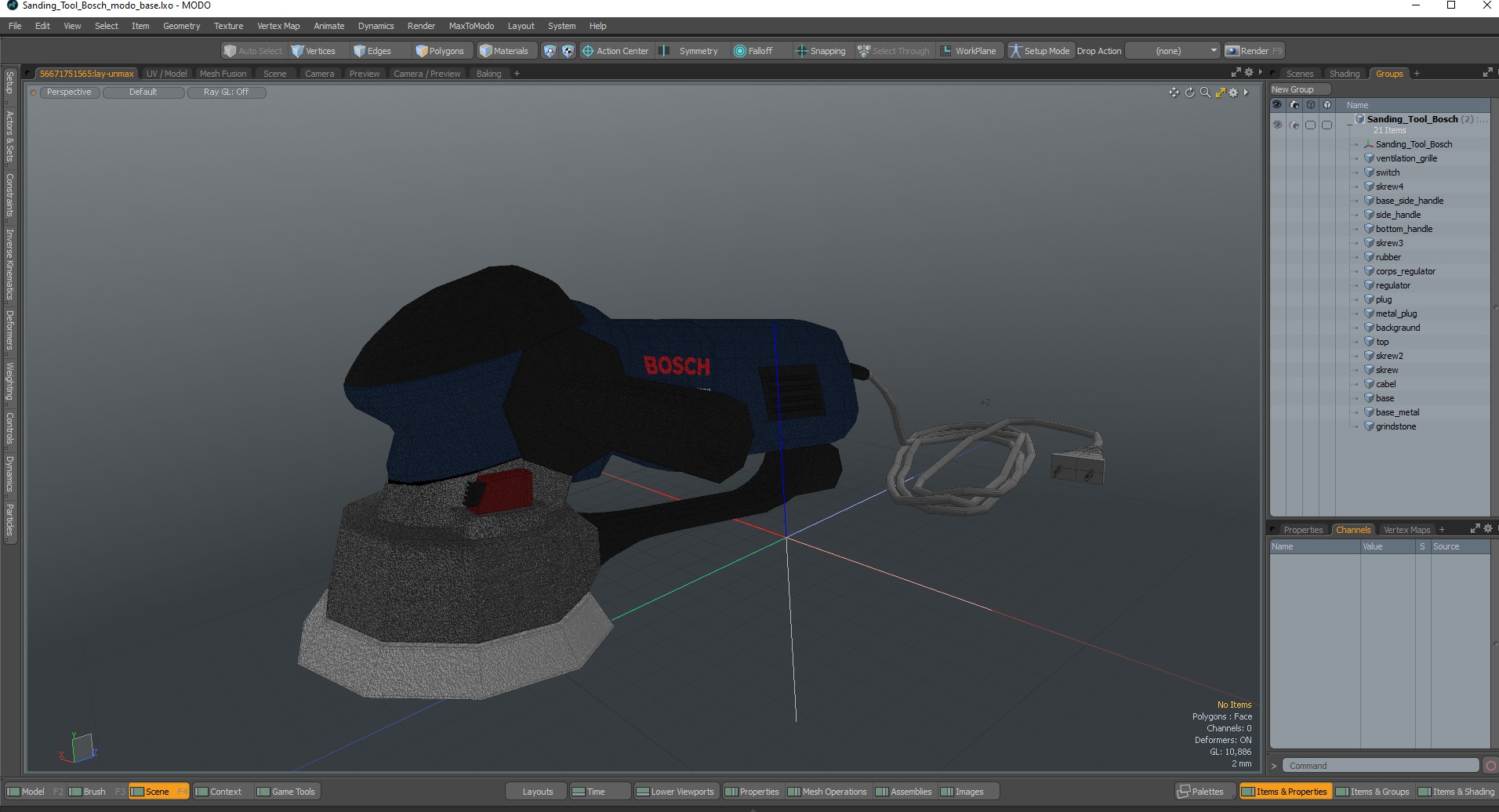The image size is (1499, 812).
Task: Toggle Auto Select
Action: [x=252, y=51]
